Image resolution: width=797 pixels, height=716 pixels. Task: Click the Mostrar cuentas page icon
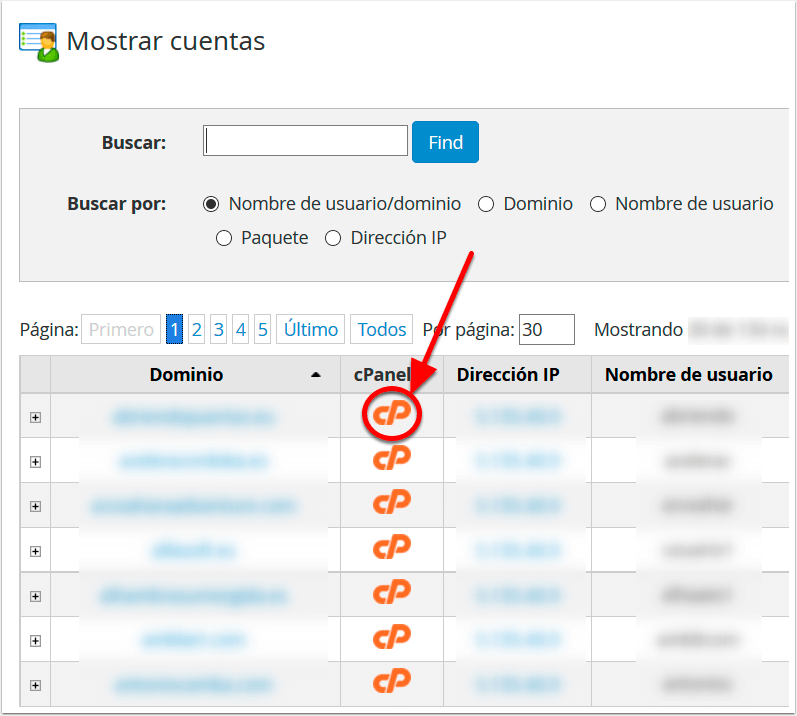click(x=39, y=42)
